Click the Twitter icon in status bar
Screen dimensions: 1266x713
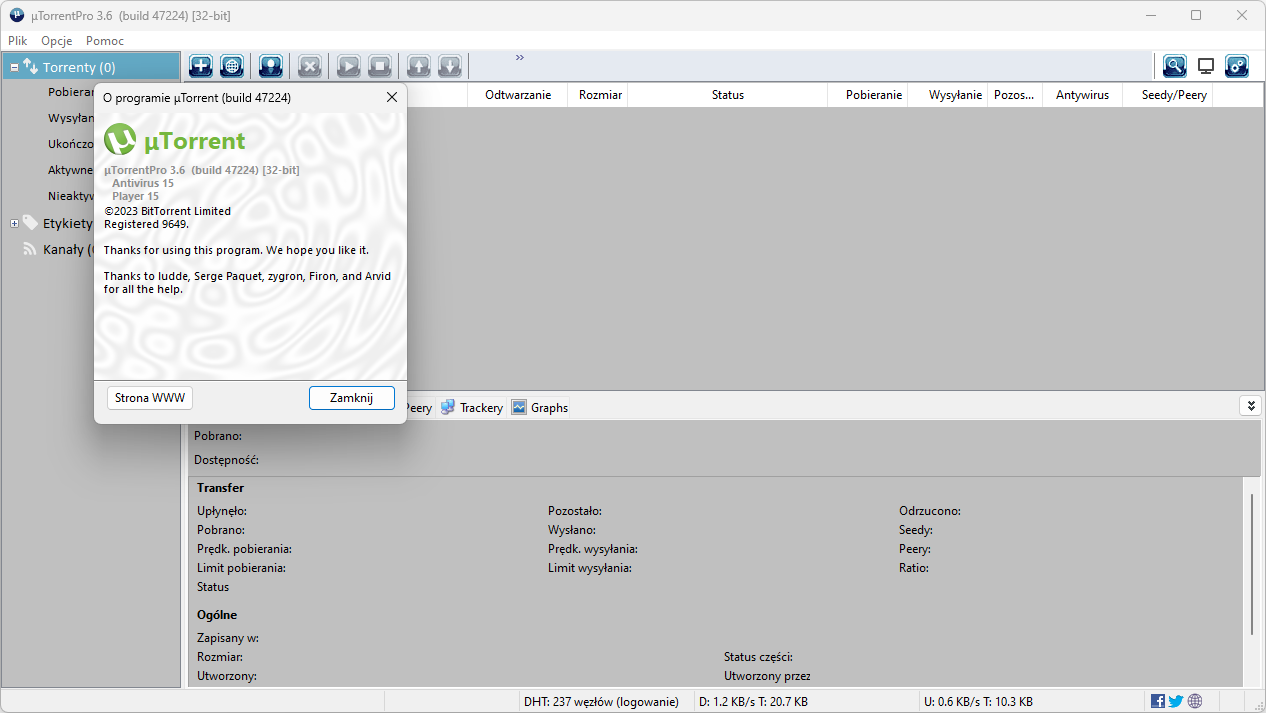[x=1176, y=701]
